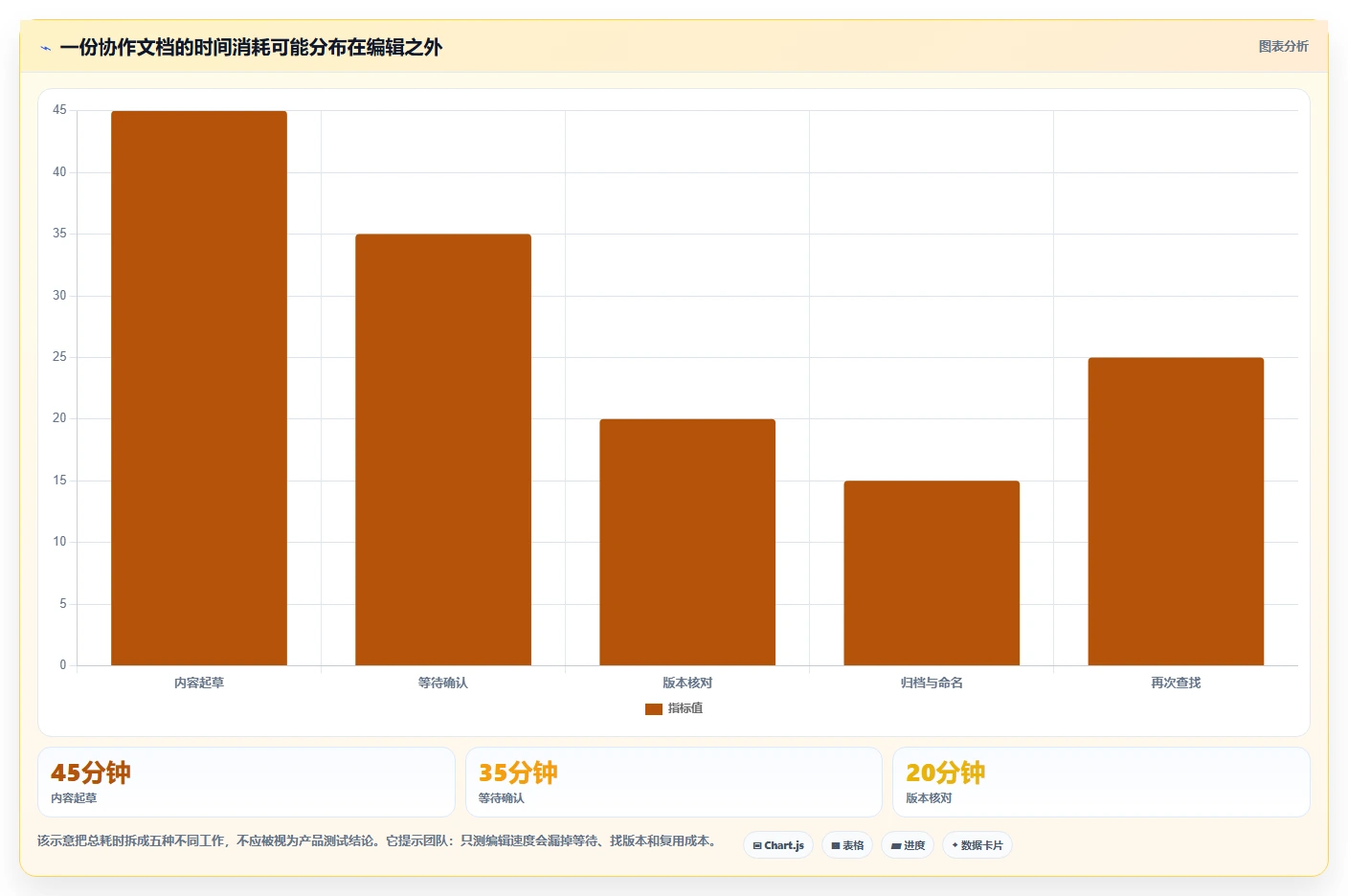Click the 数据卡片 chip

point(977,845)
